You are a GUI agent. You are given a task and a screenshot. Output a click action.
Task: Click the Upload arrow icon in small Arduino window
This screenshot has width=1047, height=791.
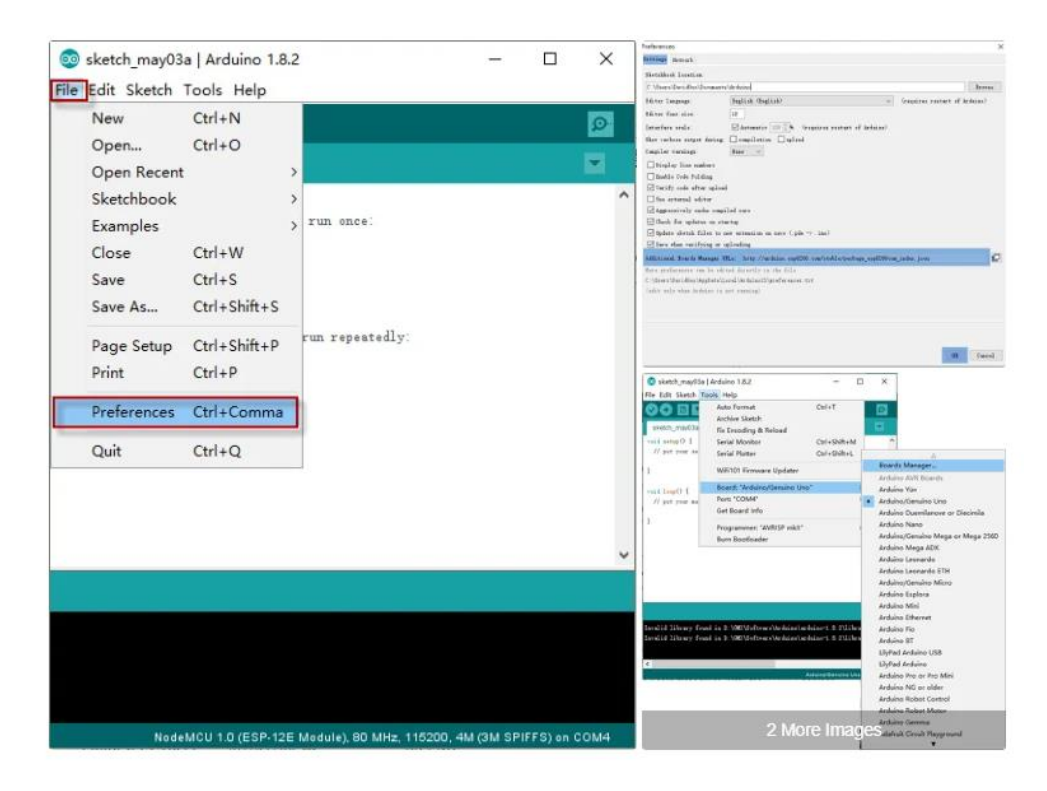(x=666, y=410)
